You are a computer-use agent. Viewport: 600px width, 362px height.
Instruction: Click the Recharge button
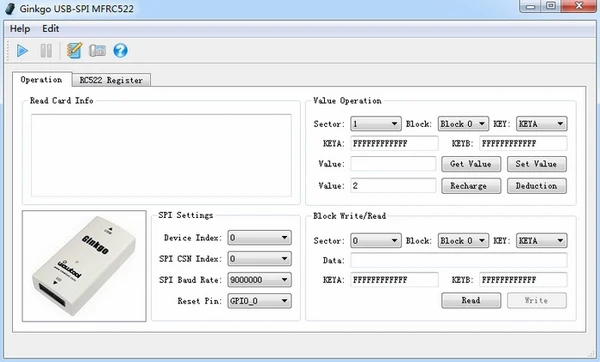pos(471,186)
